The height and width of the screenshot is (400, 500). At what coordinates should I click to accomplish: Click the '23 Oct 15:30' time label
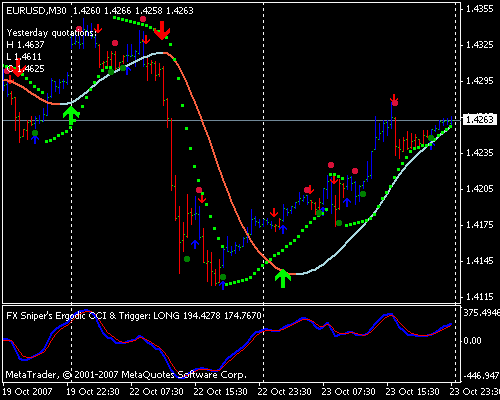point(412,391)
